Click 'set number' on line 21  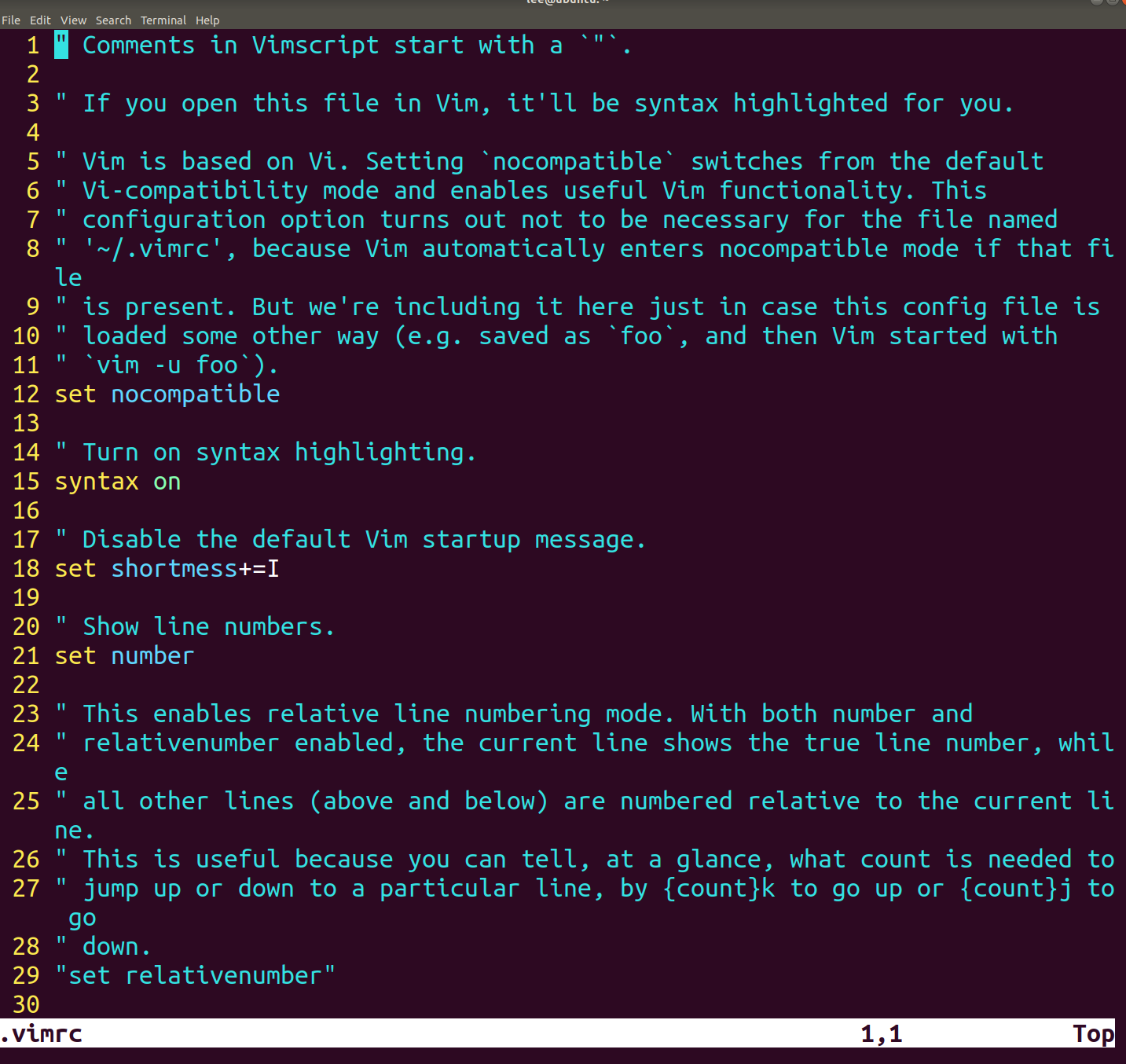124,655
